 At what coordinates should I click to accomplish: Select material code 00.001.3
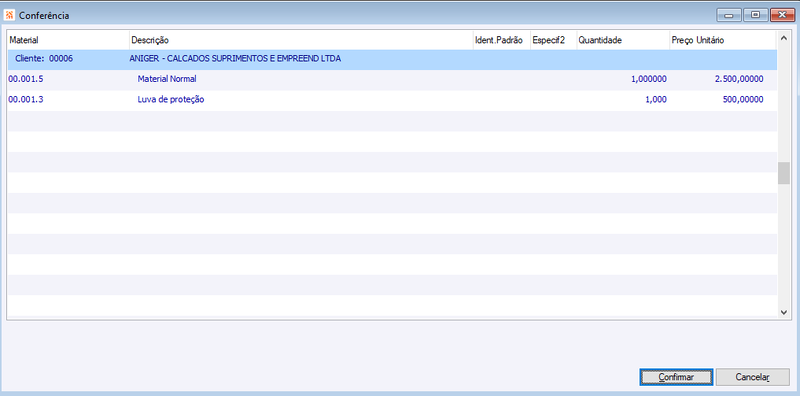click(x=26, y=100)
